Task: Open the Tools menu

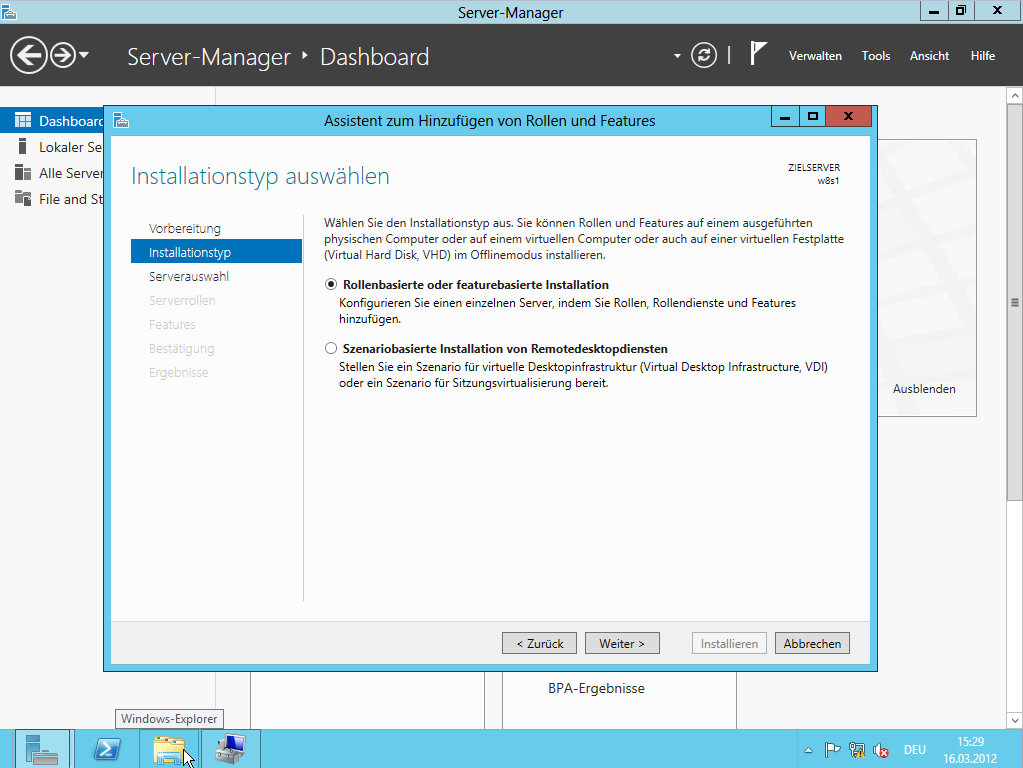Action: coord(875,56)
